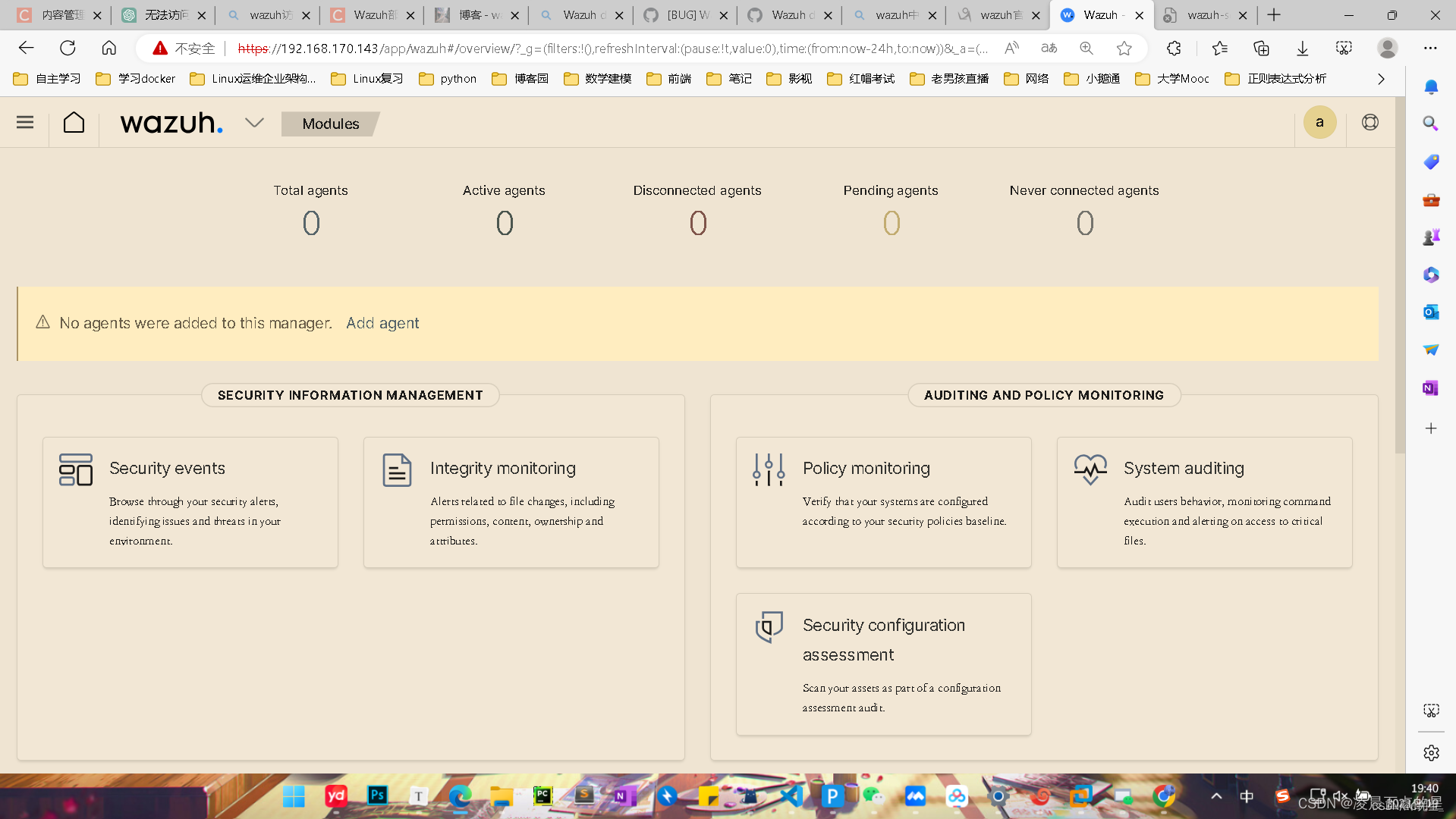Expand the Wazuh menu chevron
Image resolution: width=1456 pixels, height=819 pixels.
tap(254, 123)
